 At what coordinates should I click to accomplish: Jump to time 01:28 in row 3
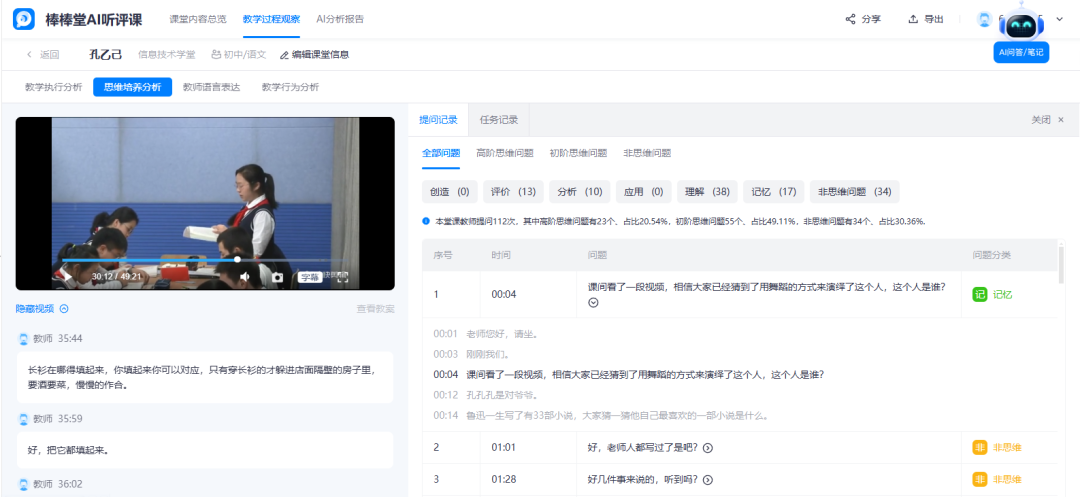coord(503,479)
